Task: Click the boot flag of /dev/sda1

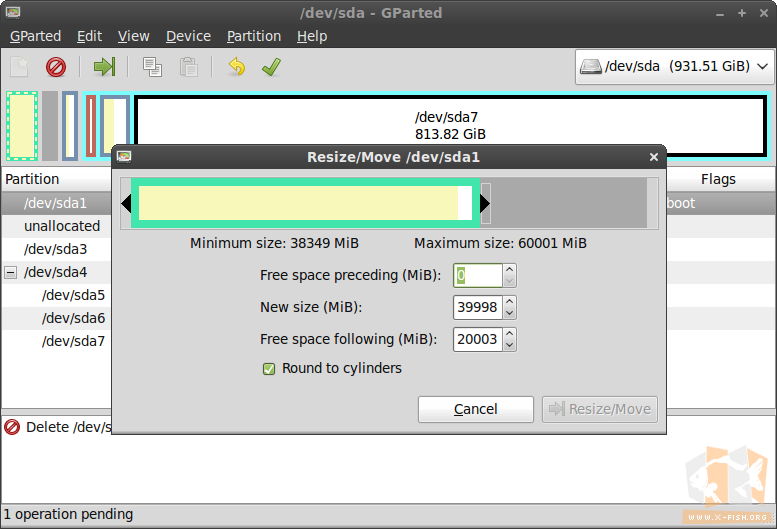Action: tap(681, 203)
